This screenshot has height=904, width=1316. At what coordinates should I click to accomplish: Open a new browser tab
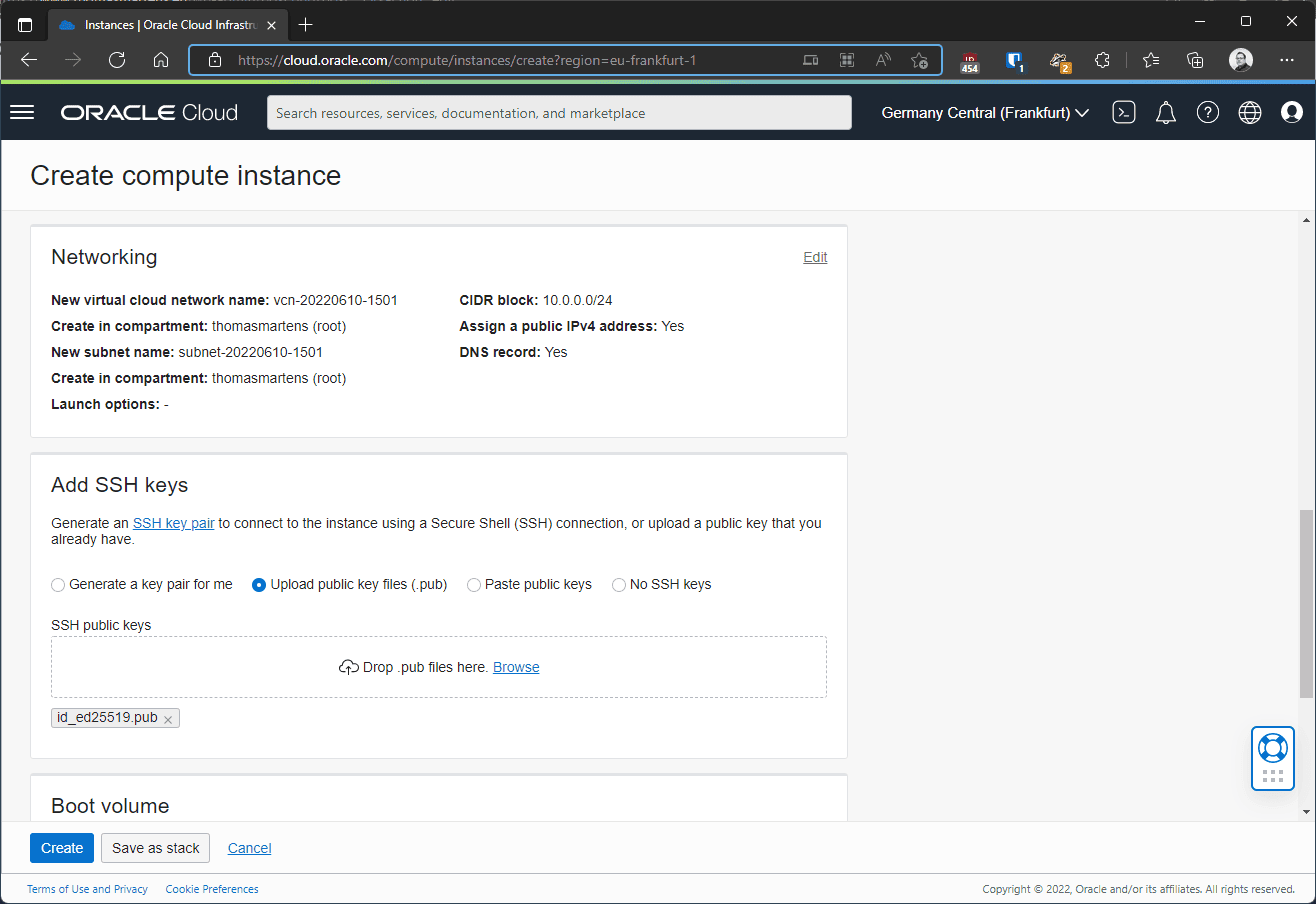306,24
